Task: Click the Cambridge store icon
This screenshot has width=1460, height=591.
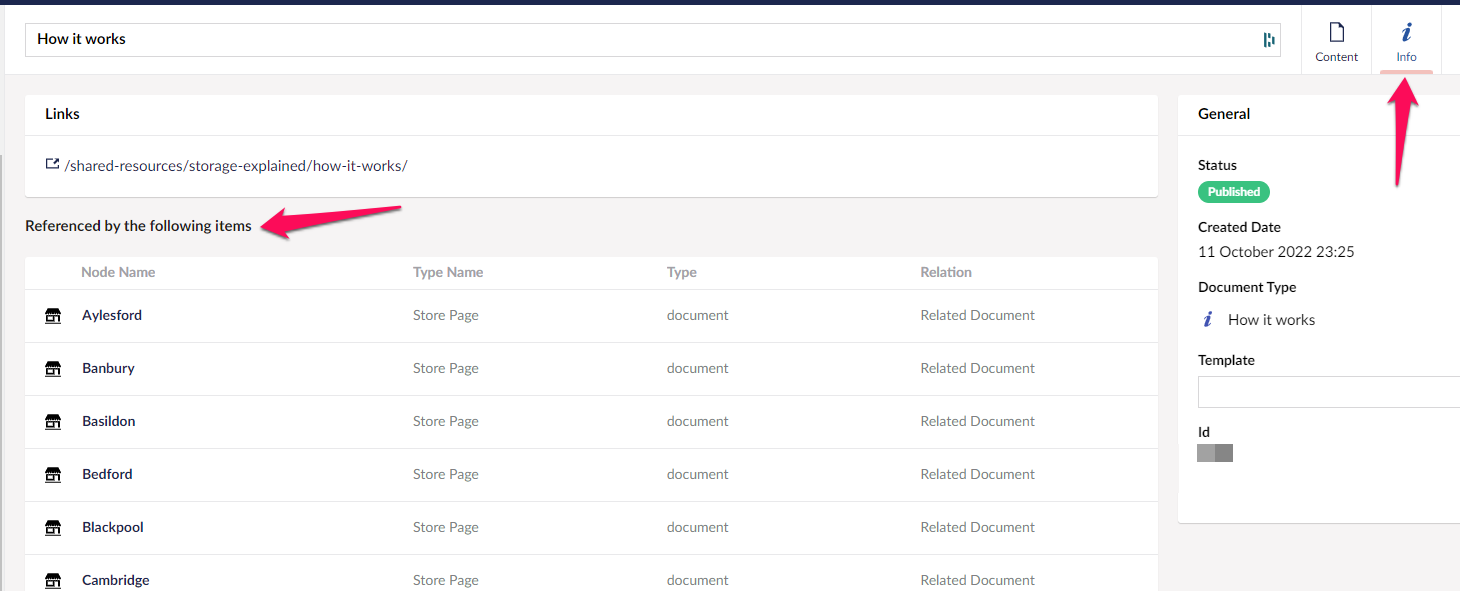Action: tap(53, 581)
